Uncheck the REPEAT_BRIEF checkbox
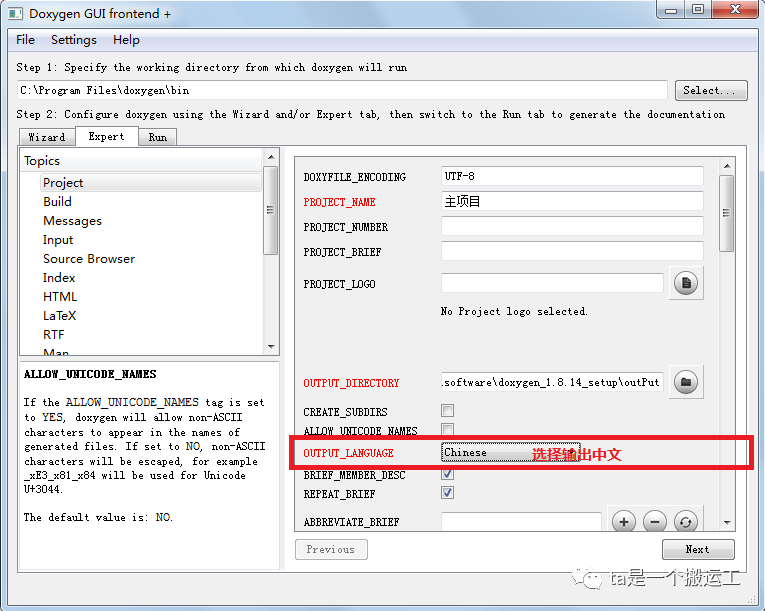This screenshot has height=611, width=765. (x=447, y=493)
